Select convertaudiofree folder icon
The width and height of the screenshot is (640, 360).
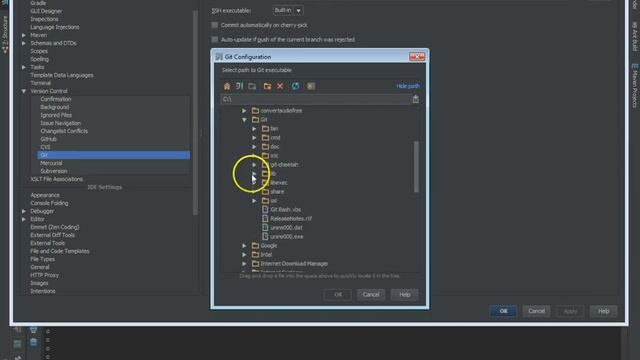tap(256, 111)
